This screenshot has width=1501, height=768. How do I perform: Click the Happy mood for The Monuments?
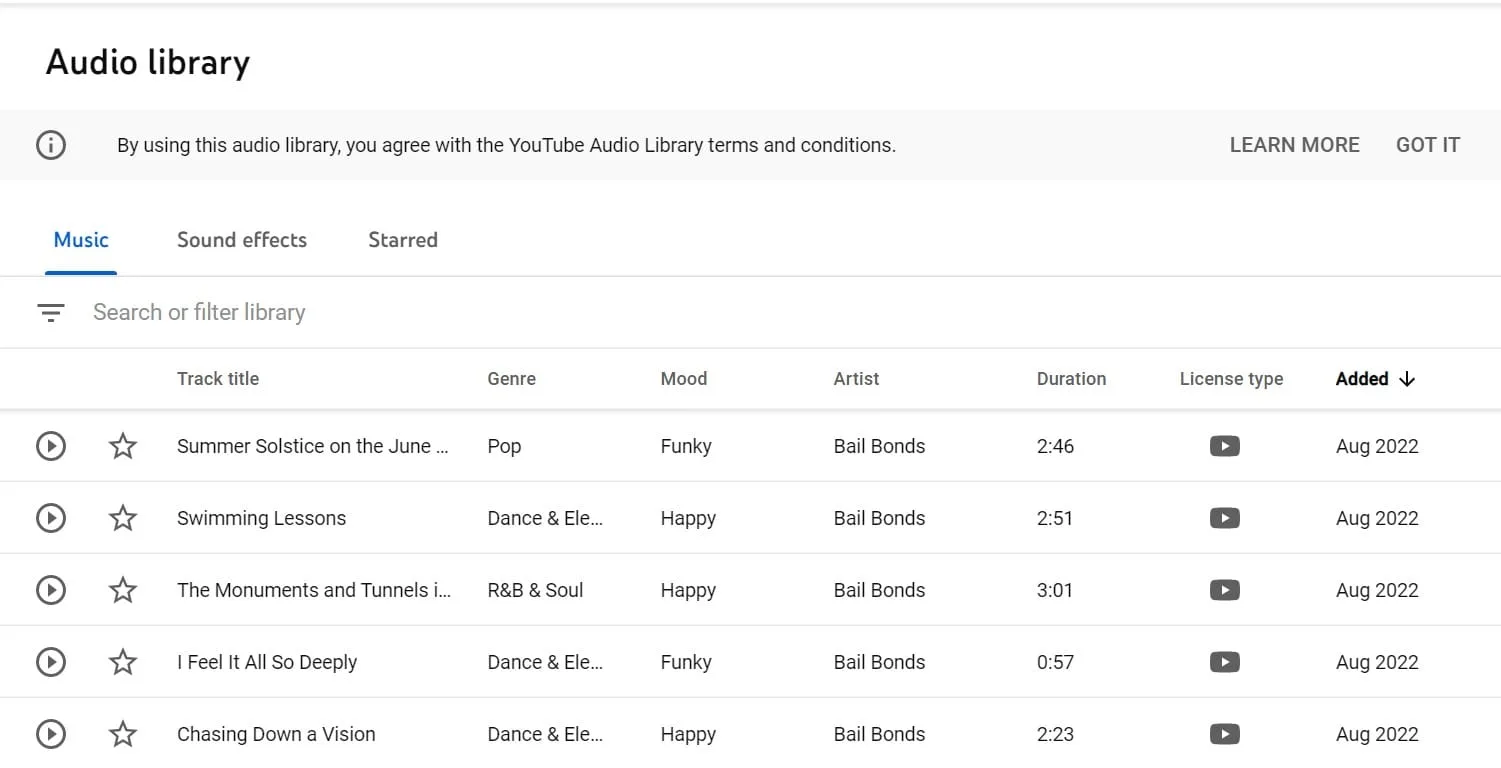point(689,590)
